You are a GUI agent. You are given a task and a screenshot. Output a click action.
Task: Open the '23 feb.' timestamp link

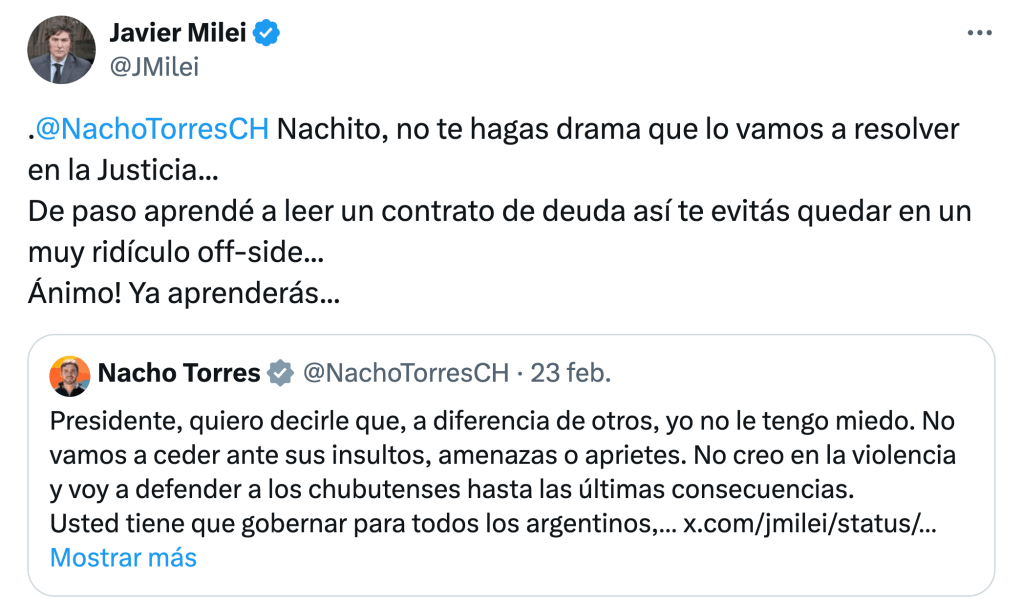pyautogui.click(x=571, y=374)
